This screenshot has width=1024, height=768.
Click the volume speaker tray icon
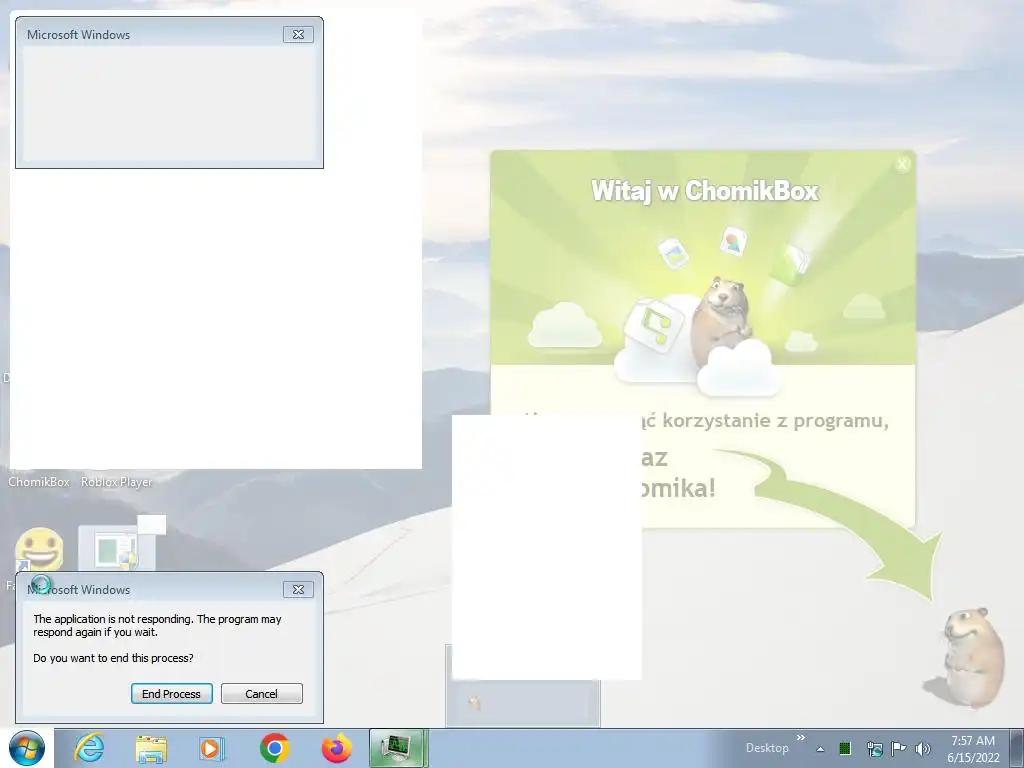(923, 748)
